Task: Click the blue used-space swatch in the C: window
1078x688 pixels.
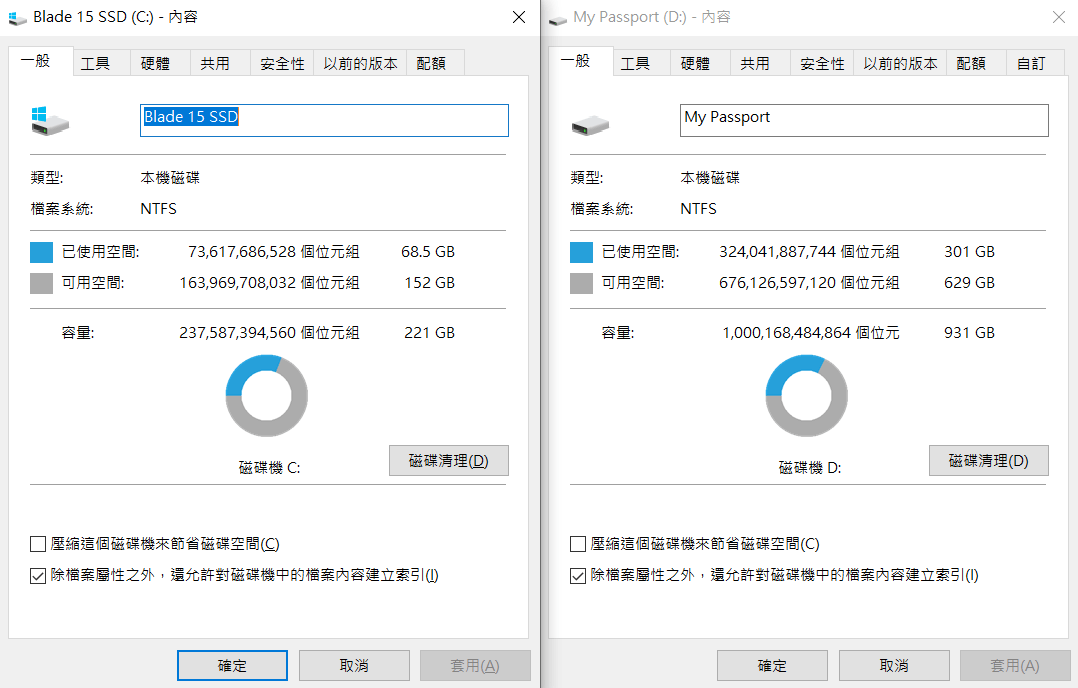Action: (41, 252)
